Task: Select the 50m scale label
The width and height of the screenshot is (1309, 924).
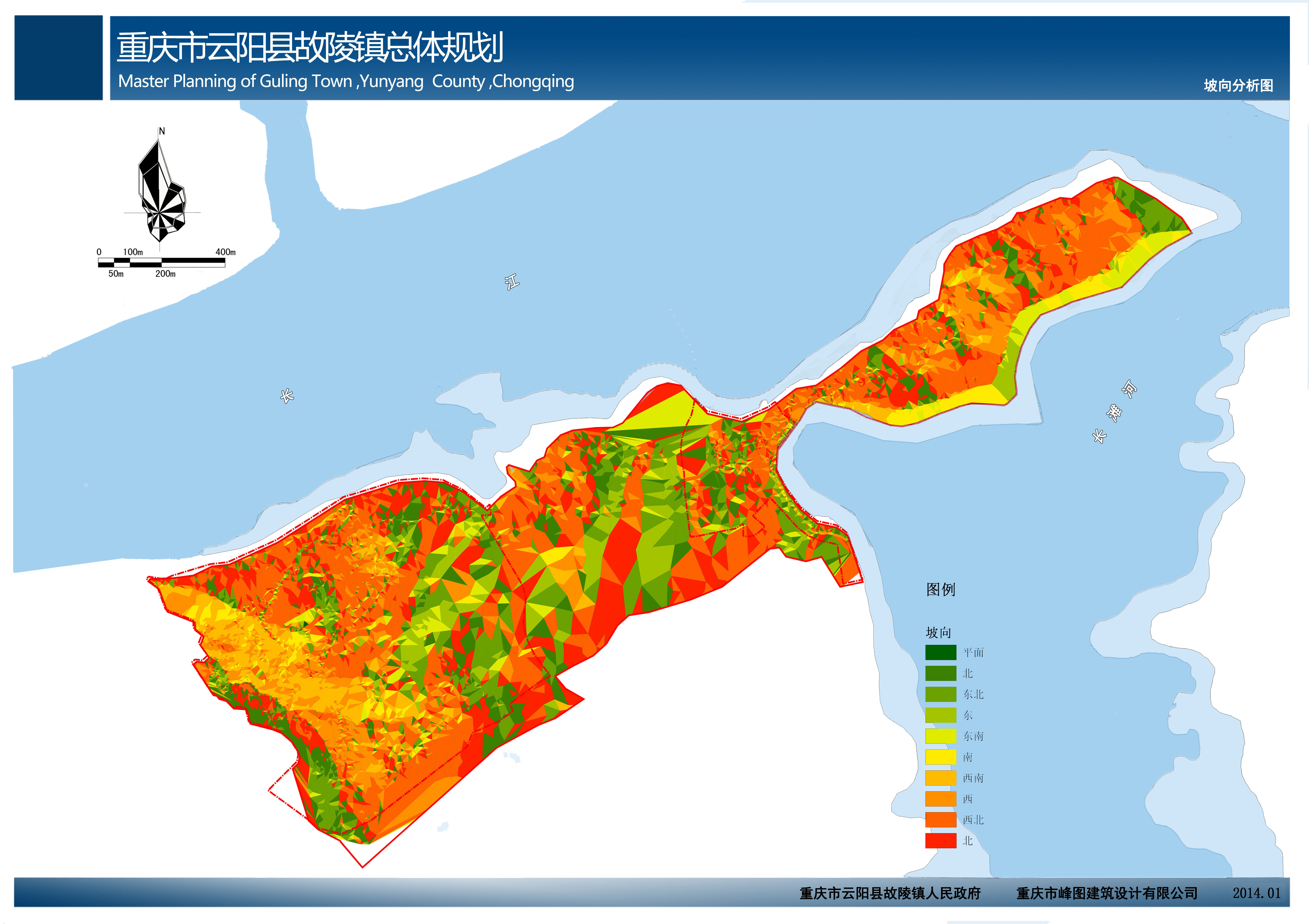Action: point(116,274)
